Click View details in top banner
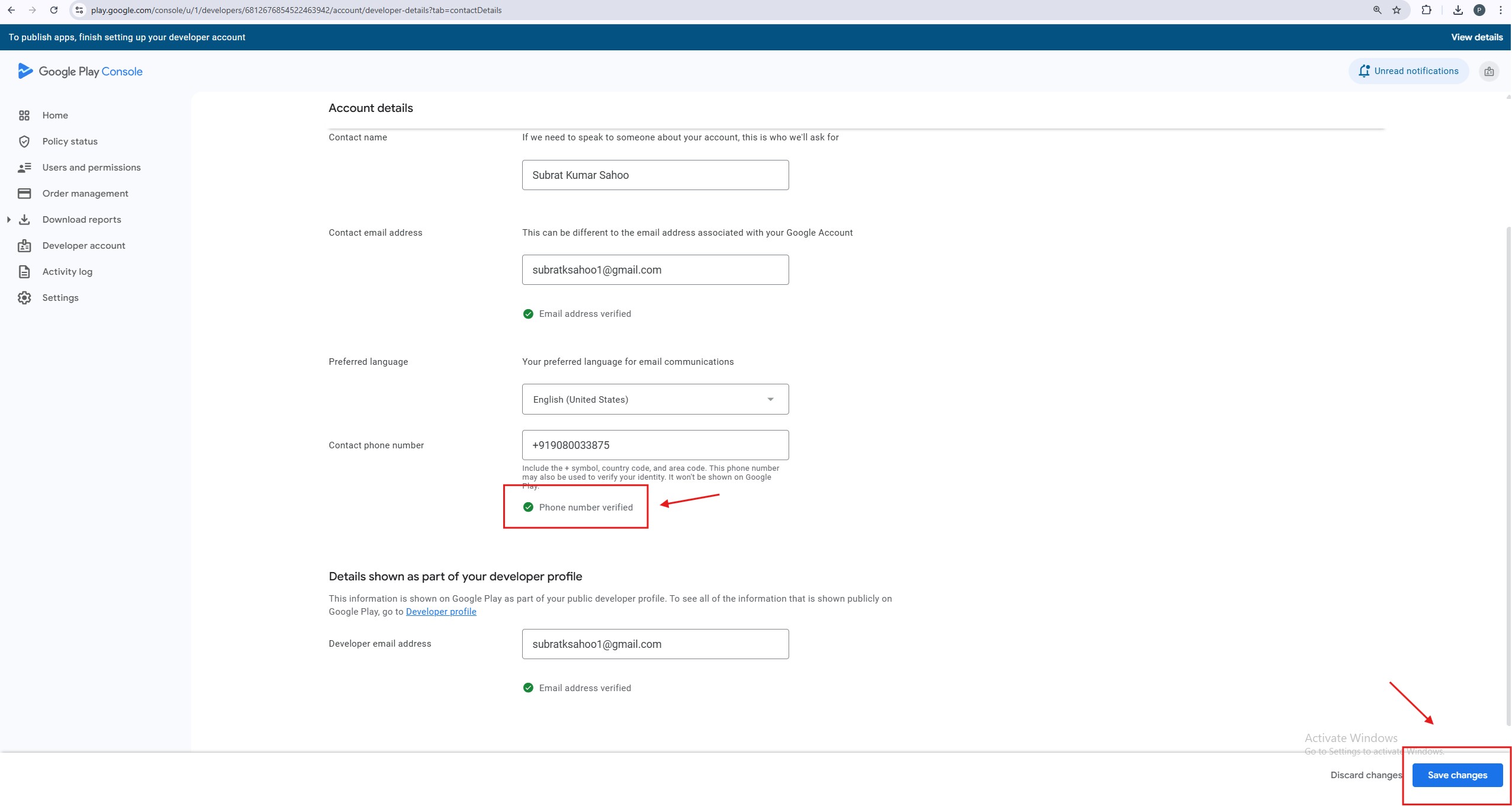 [1476, 37]
